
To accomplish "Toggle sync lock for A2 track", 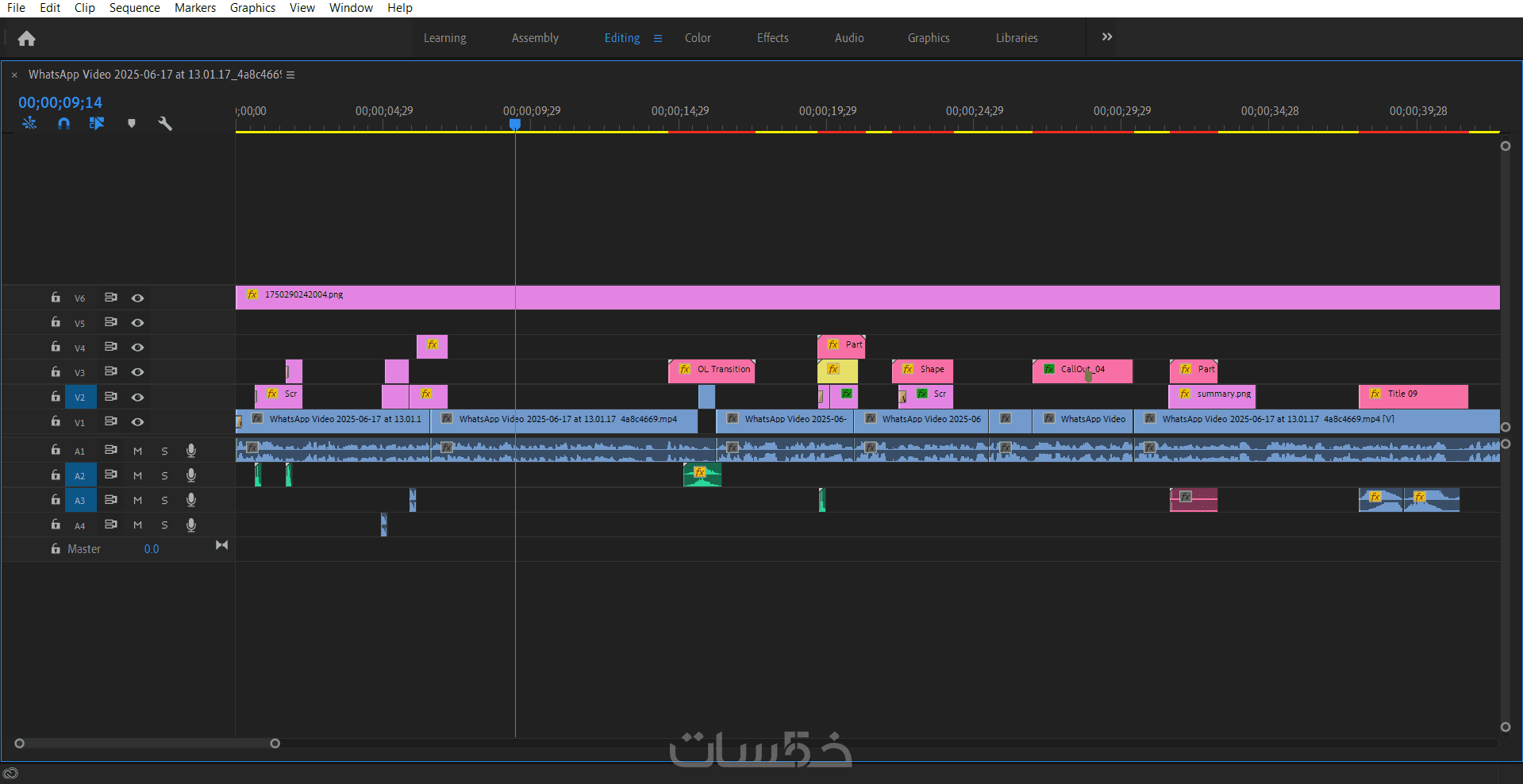I will click(111, 475).
